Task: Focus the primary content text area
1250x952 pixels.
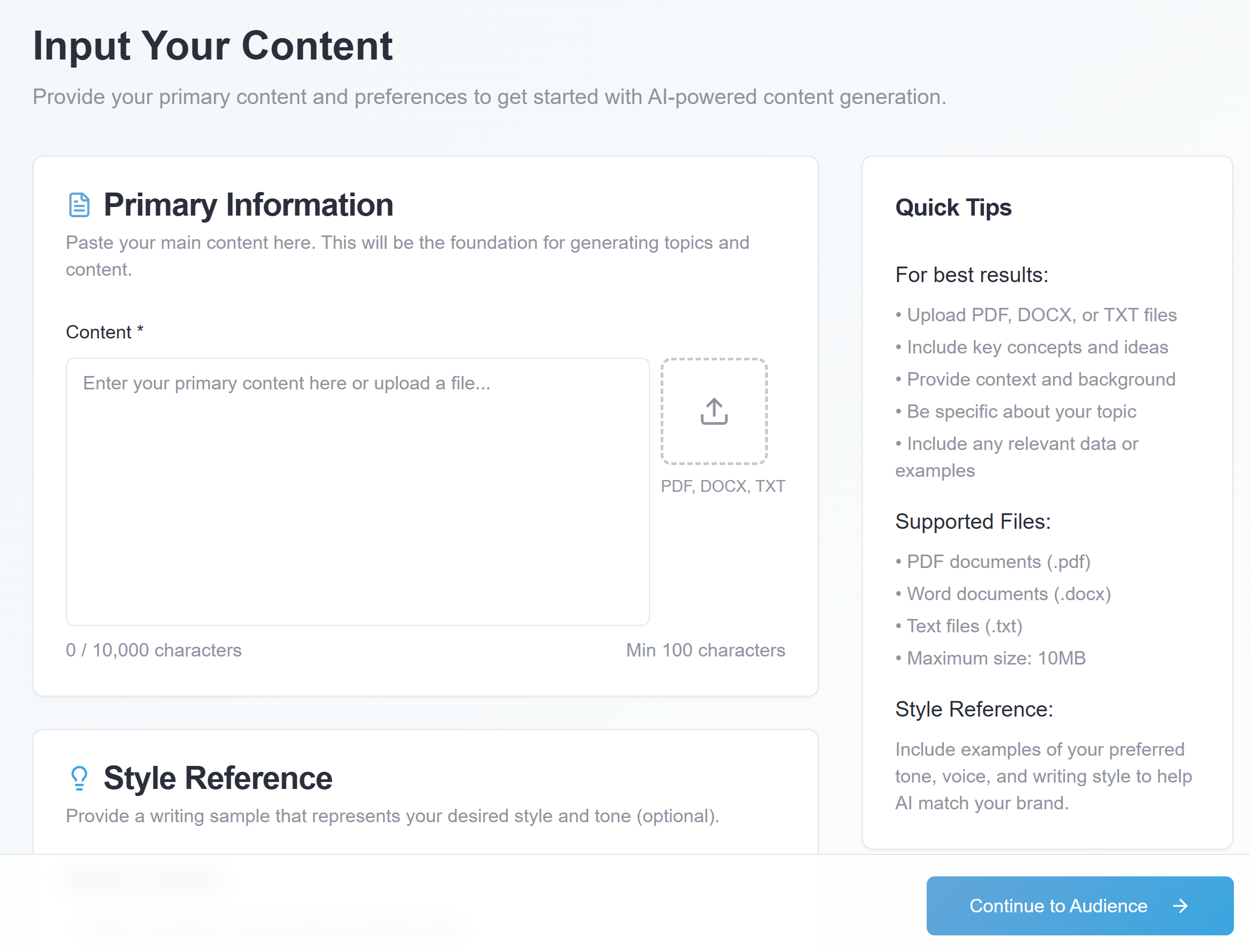Action: click(357, 492)
